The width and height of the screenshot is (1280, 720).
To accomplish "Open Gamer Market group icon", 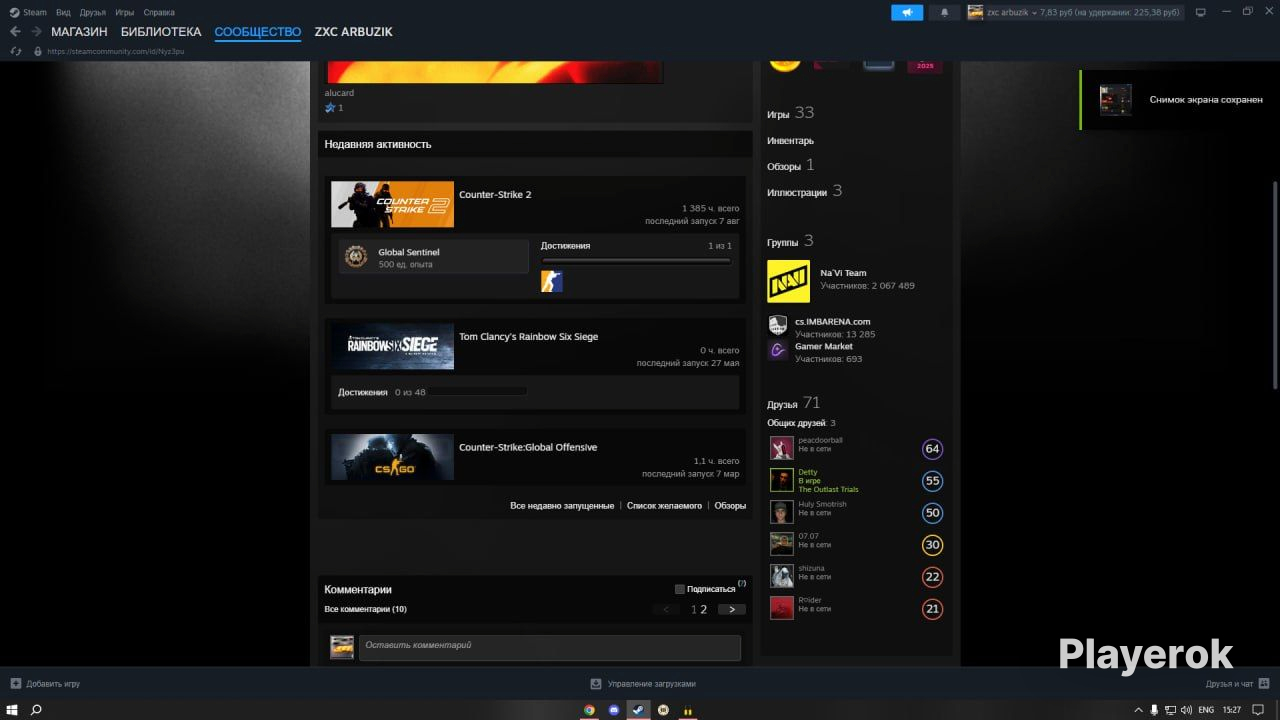I will [777, 350].
